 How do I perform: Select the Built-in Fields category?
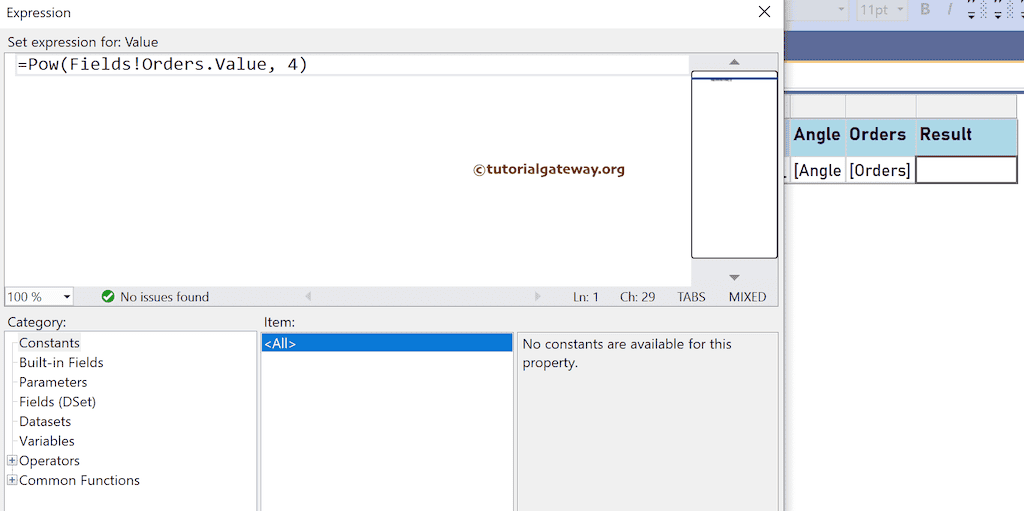pos(61,362)
